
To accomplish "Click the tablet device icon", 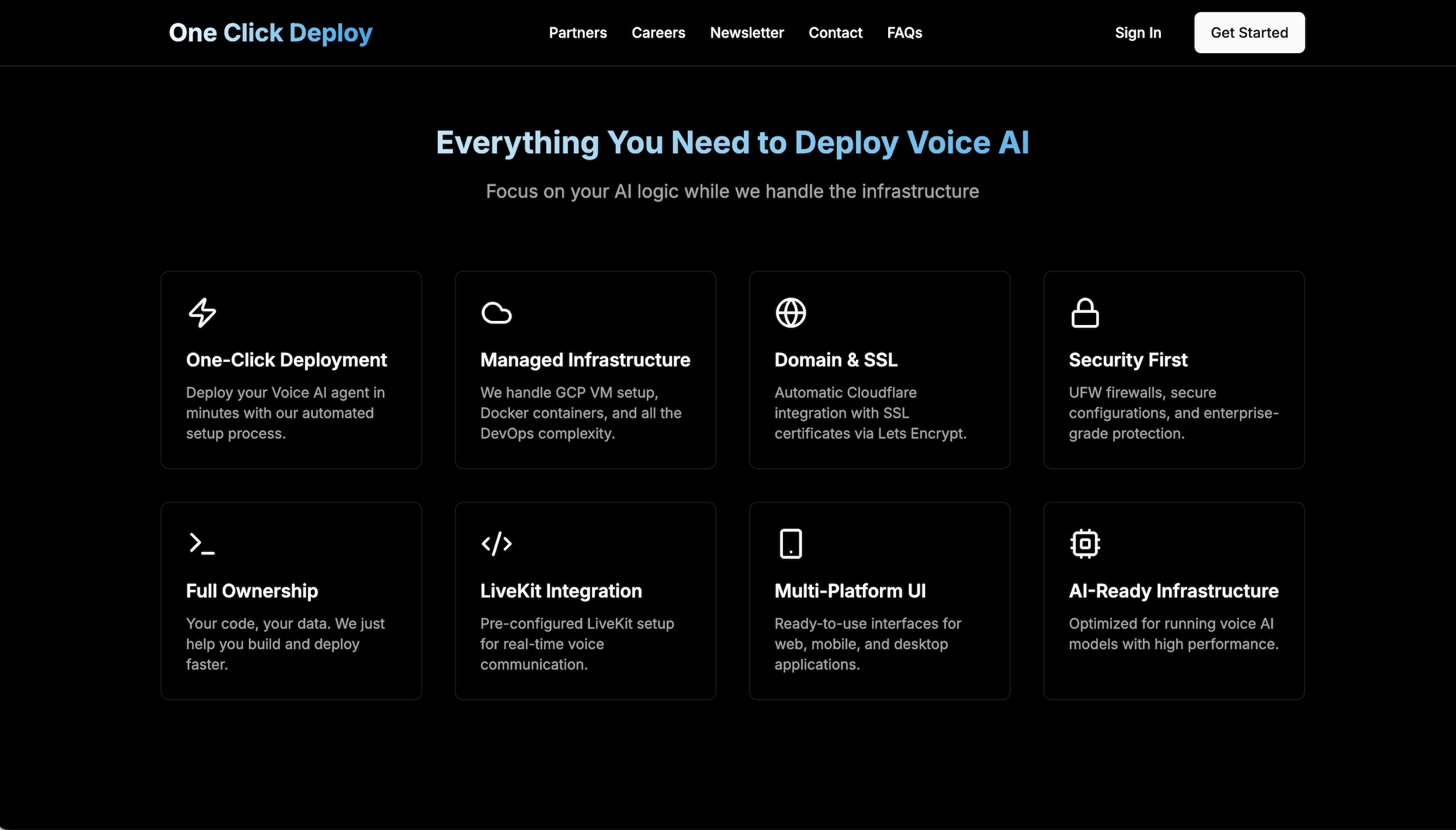I will [791, 544].
